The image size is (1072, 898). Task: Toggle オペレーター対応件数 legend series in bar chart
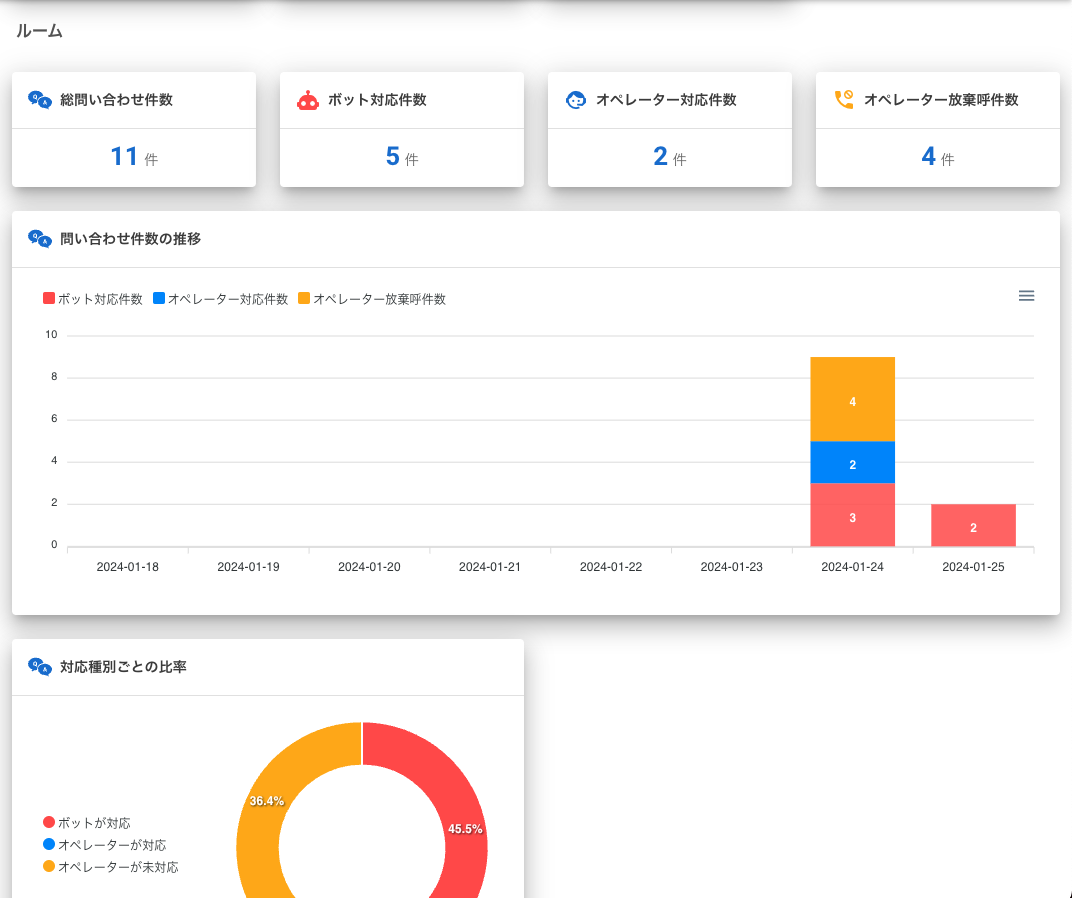click(220, 299)
